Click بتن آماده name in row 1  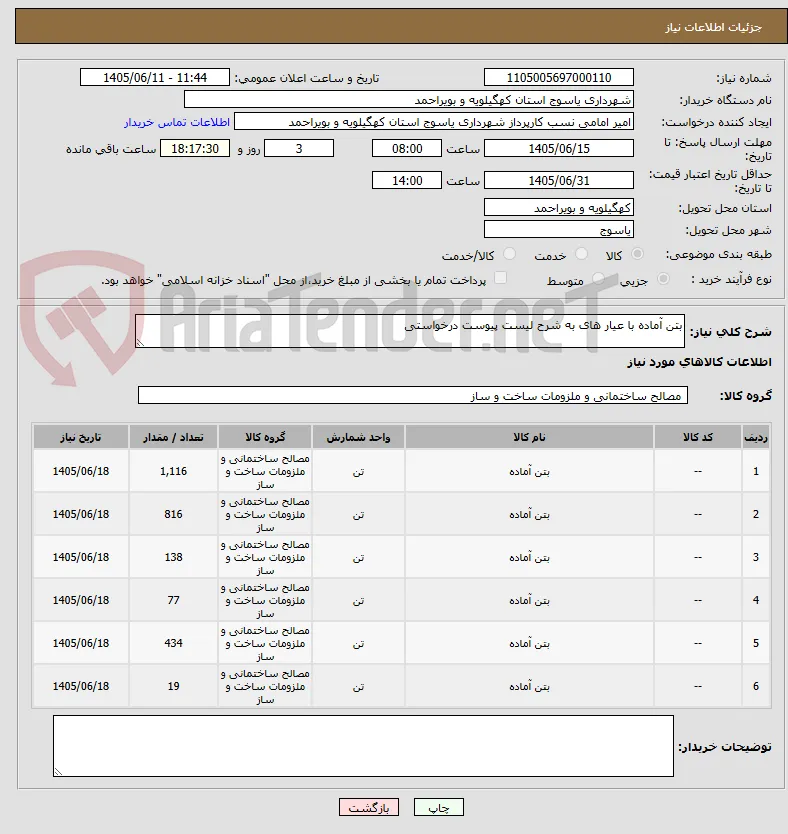coord(529,471)
